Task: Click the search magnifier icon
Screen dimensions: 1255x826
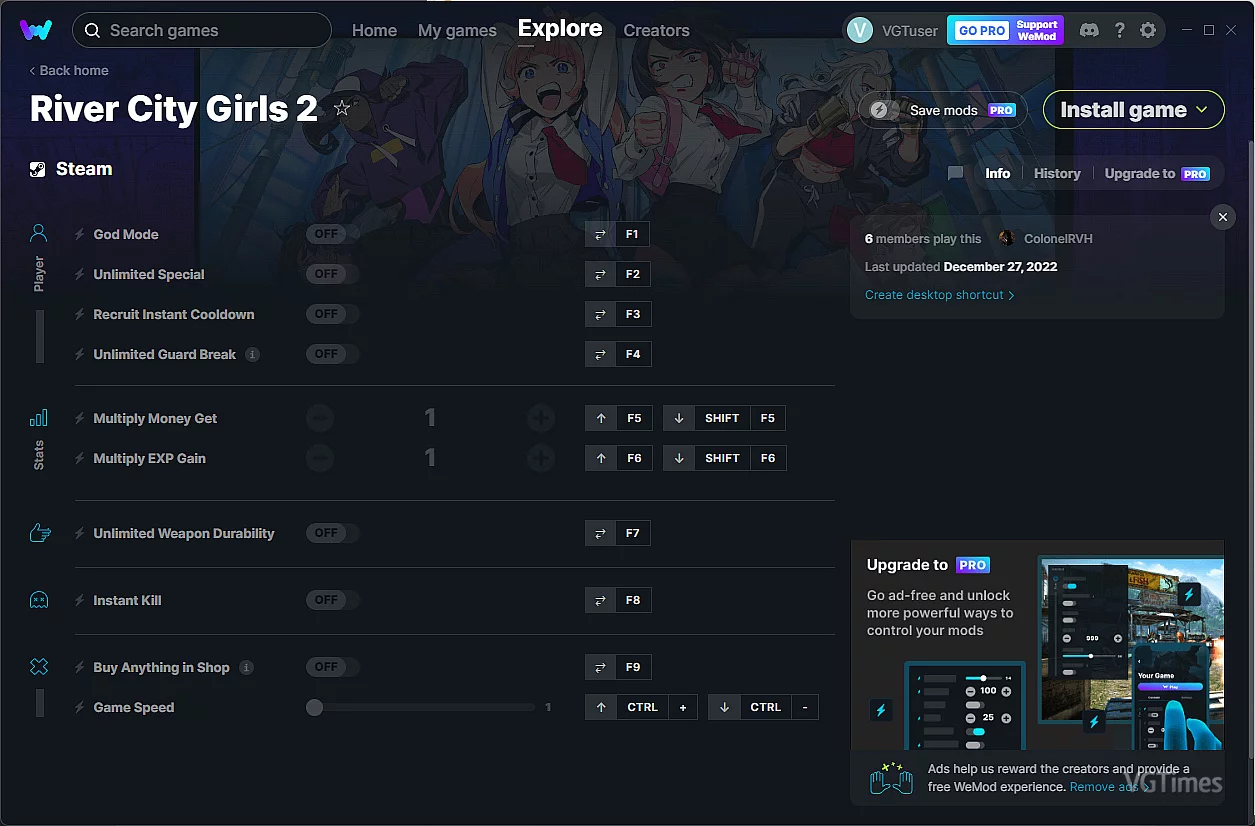Action: [x=92, y=30]
